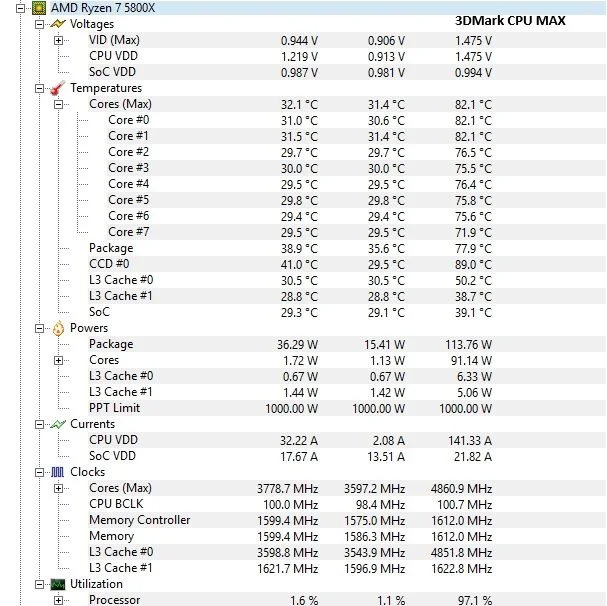
Task: Click the 98.4 MHz CPU BCLK value
Action: 381,505
